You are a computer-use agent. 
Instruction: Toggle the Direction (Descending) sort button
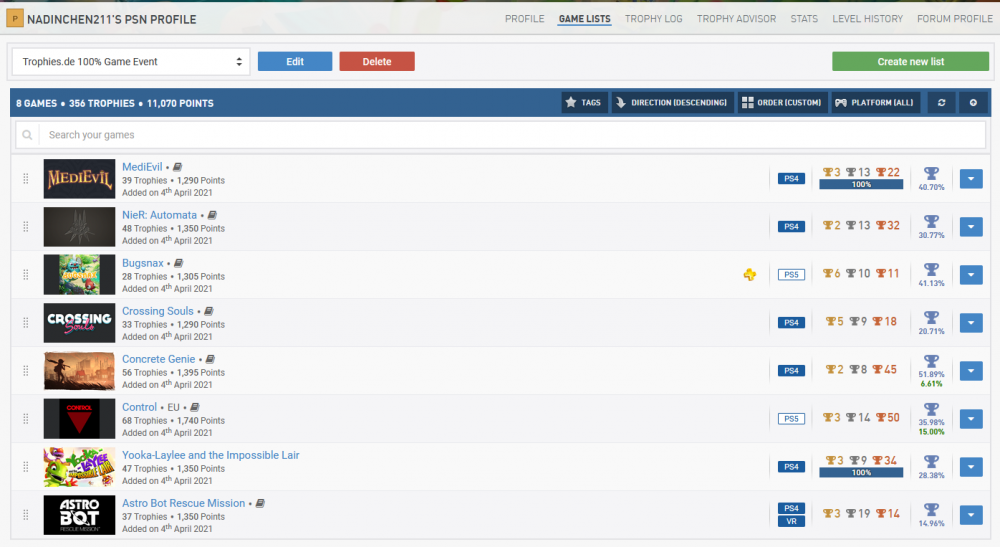pos(672,103)
